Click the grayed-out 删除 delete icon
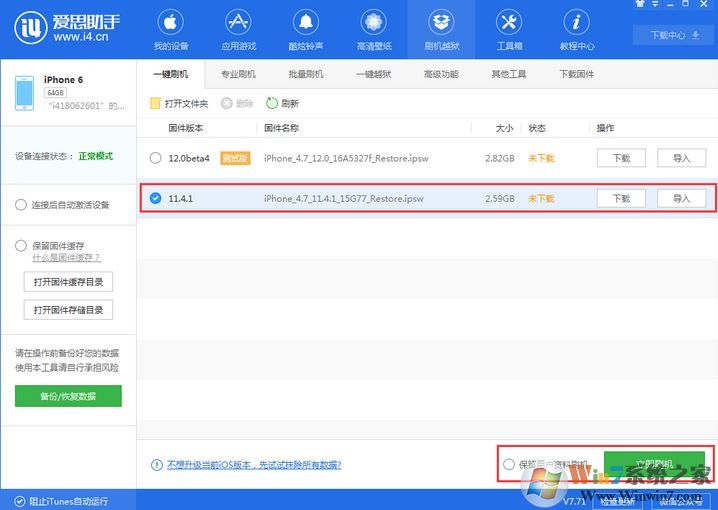Viewport: 718px width, 510px height. pos(226,103)
